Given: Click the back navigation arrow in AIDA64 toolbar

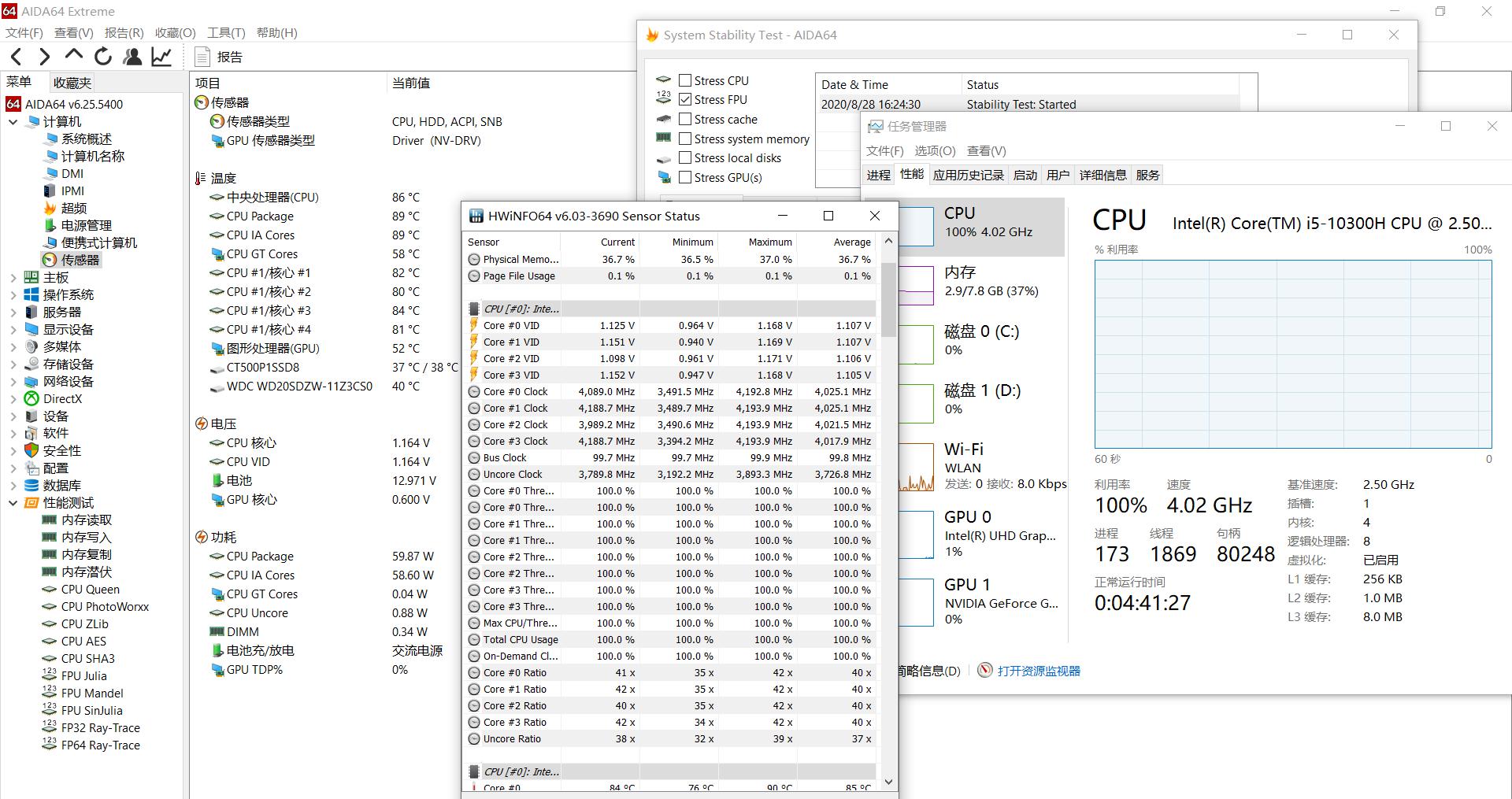Looking at the screenshot, I should pyautogui.click(x=16, y=56).
